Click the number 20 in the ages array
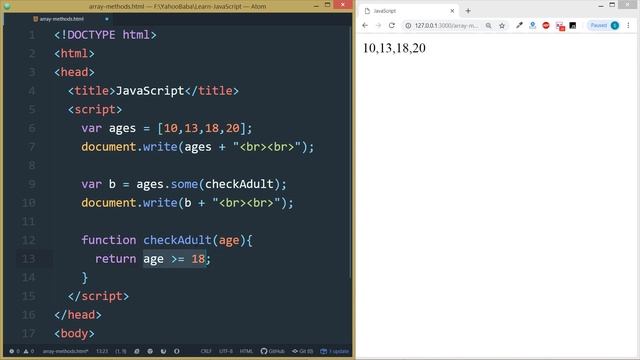The height and width of the screenshot is (360, 640). 233,128
